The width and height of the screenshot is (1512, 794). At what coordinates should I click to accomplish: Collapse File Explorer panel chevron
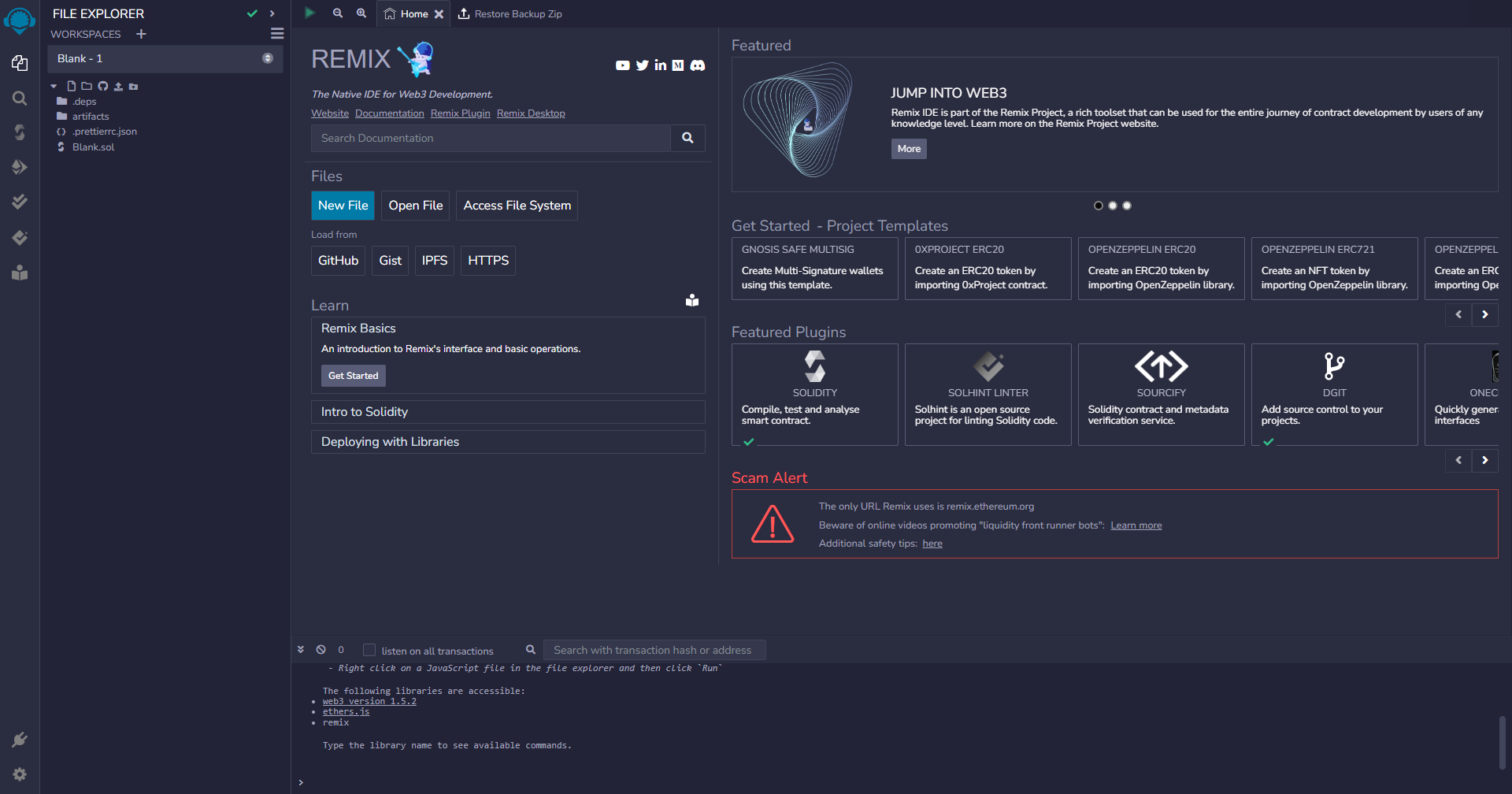tap(272, 13)
